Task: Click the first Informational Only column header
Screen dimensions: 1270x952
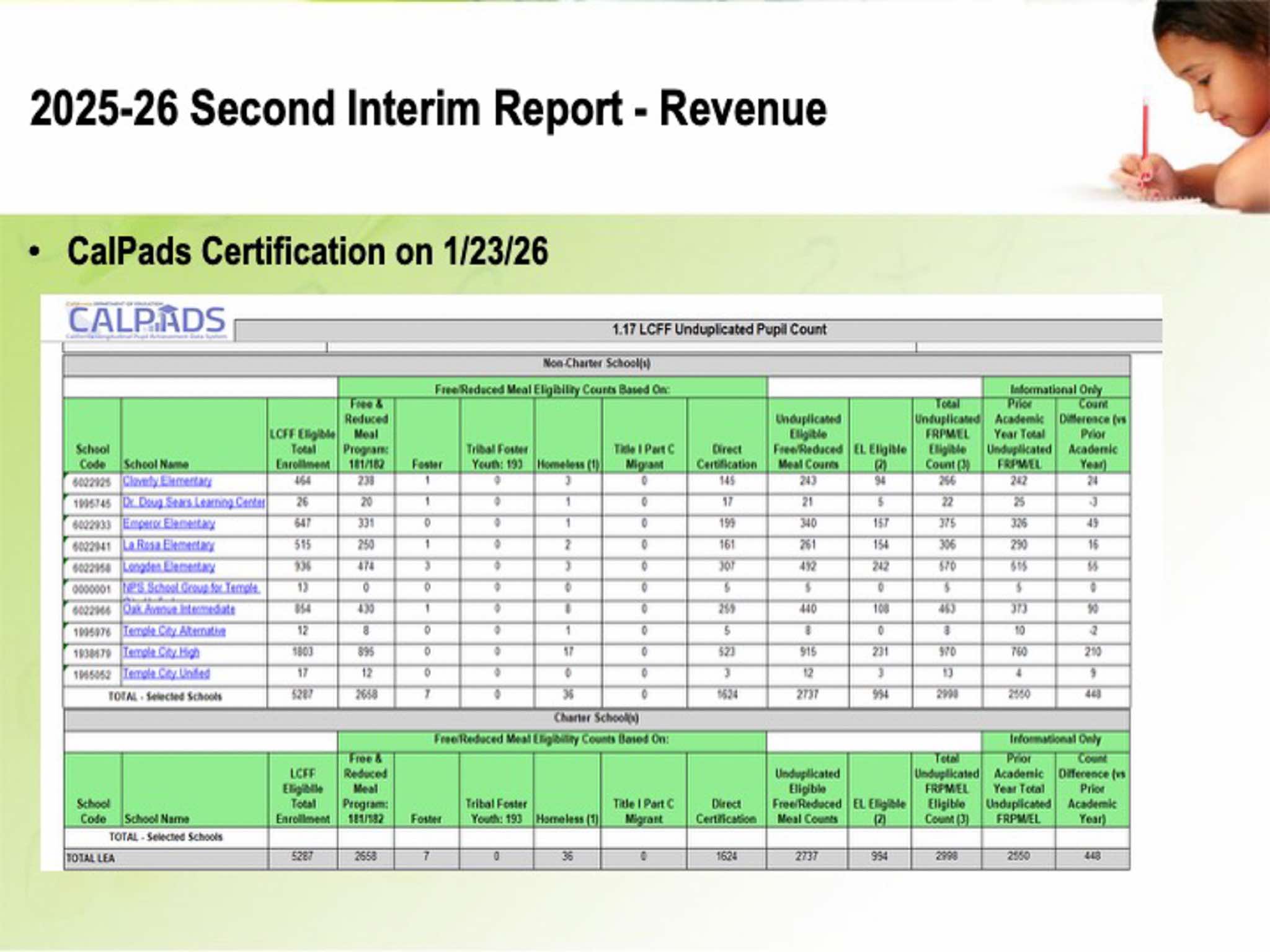Action: [1055, 390]
